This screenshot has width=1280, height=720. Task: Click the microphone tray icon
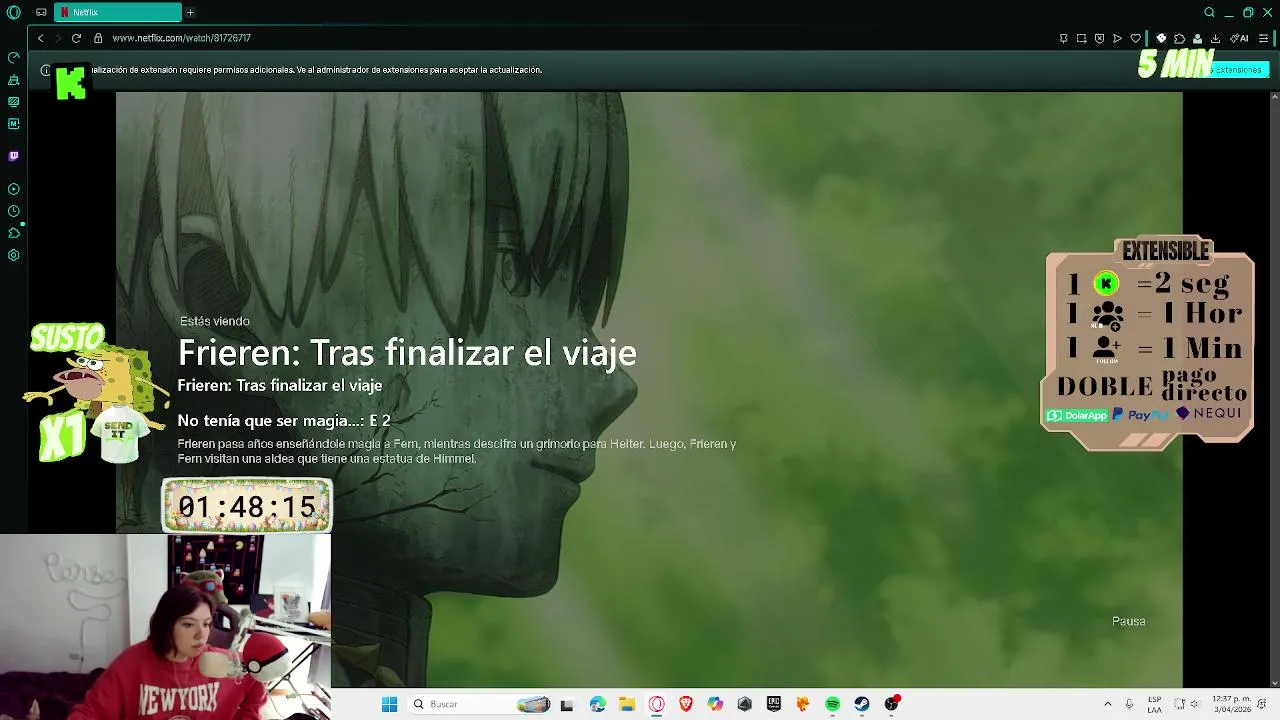coord(1129,704)
